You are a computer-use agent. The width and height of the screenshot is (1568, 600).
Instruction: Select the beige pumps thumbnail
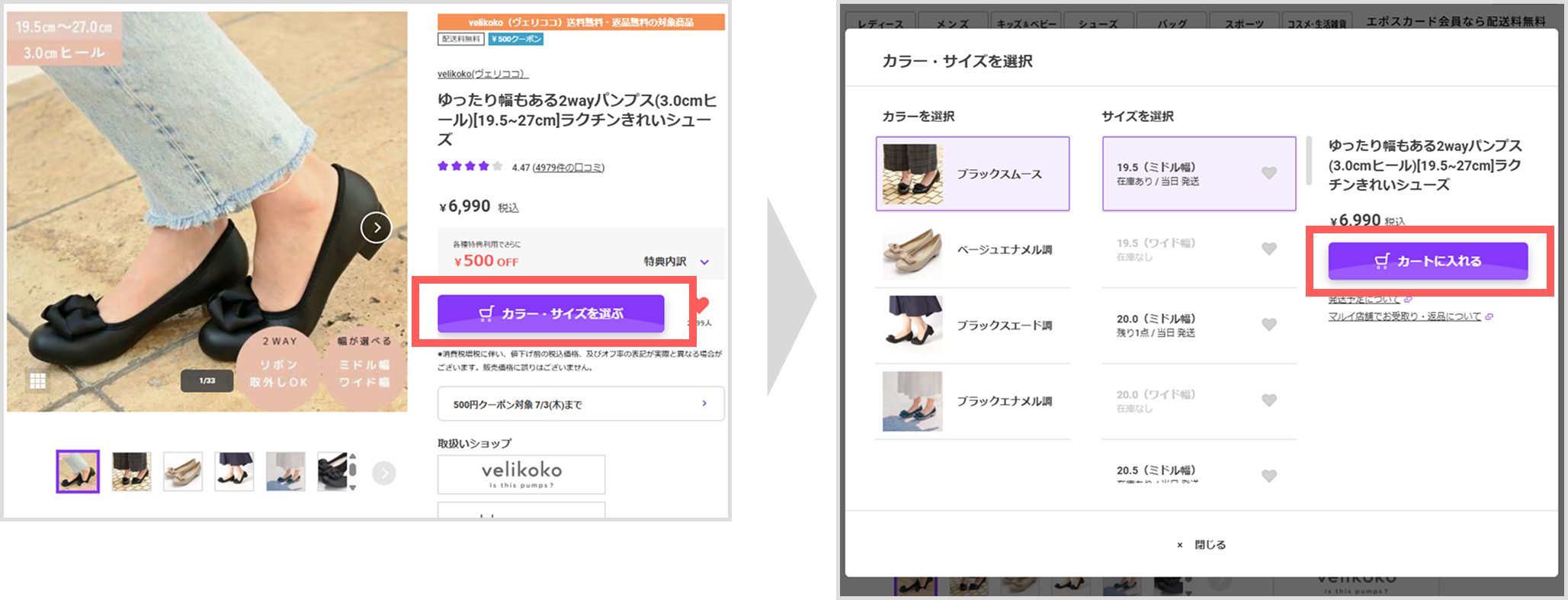tap(183, 471)
